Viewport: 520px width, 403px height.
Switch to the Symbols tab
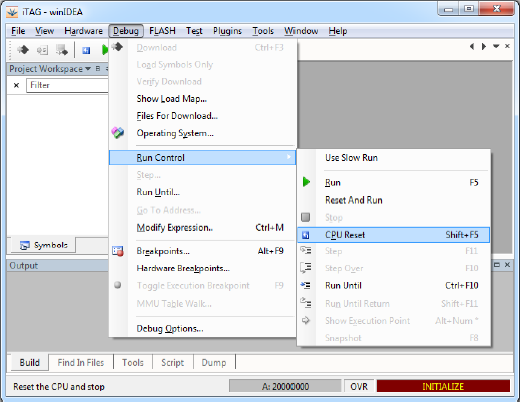[x=44, y=245]
